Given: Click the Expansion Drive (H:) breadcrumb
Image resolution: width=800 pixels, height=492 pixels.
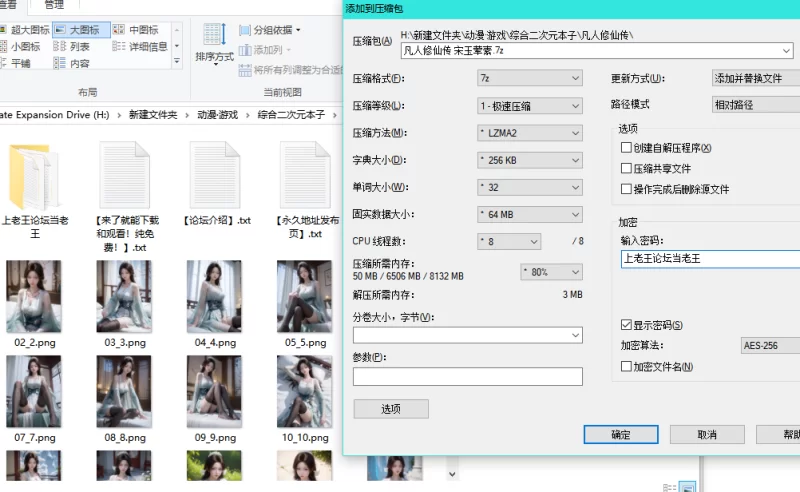Looking at the screenshot, I should pyautogui.click(x=55, y=115).
